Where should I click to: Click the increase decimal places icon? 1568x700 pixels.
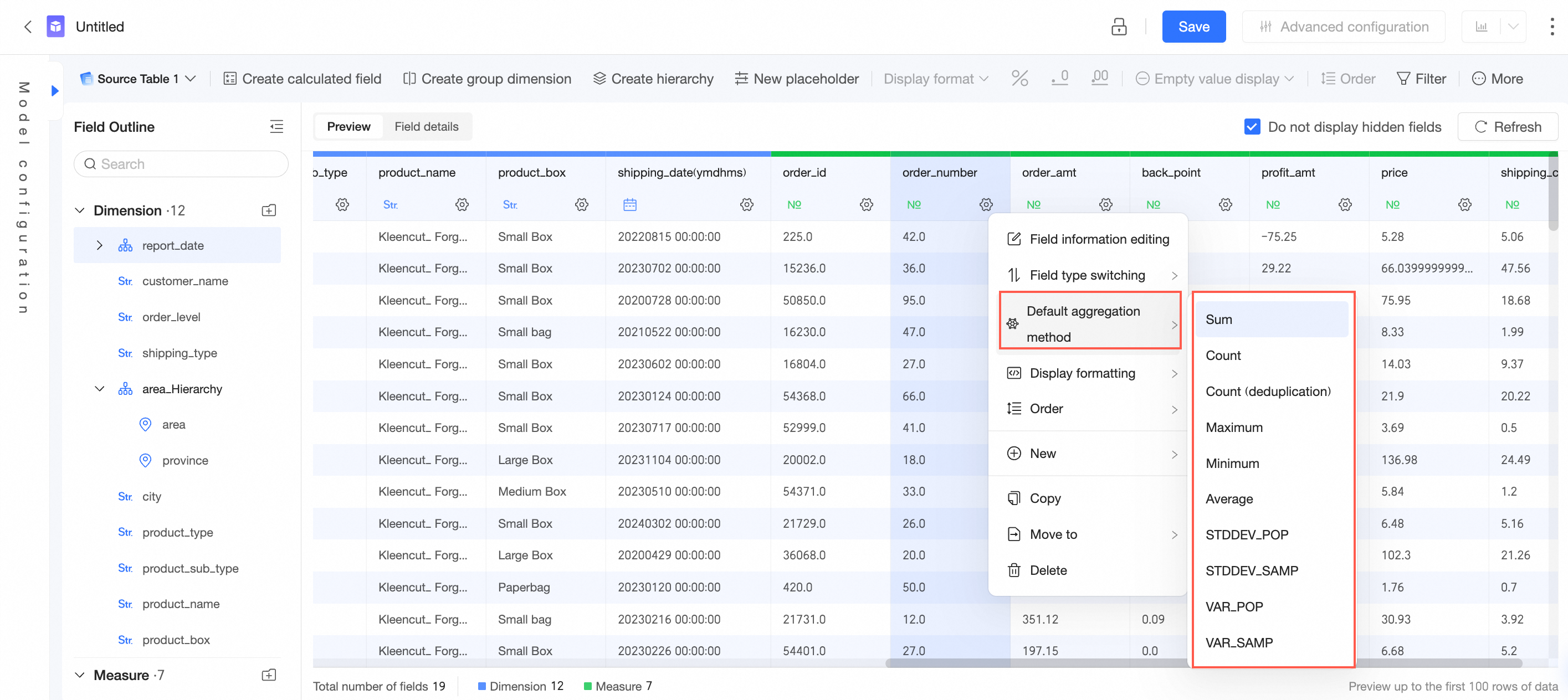click(x=1099, y=79)
